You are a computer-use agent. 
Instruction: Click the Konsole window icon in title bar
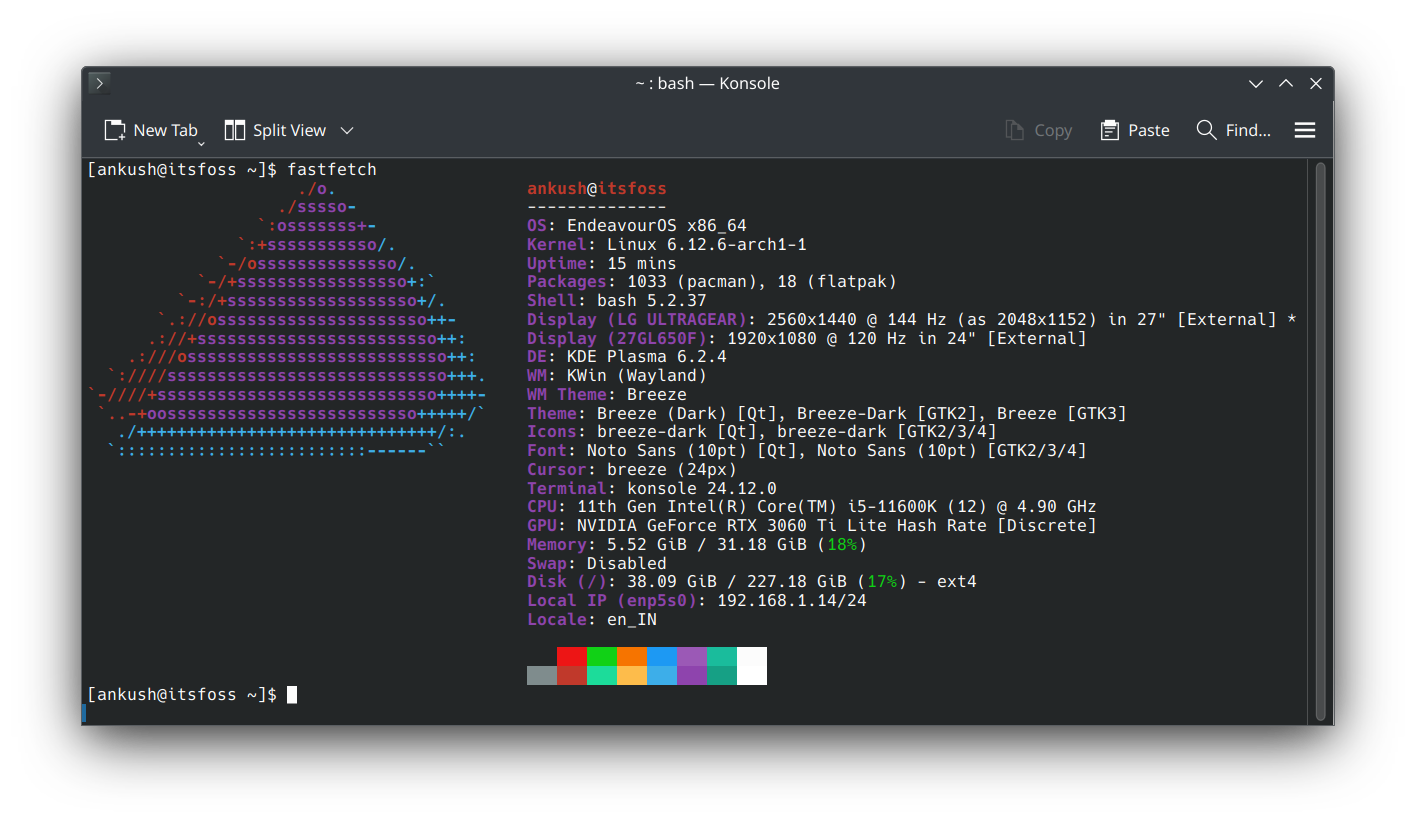(x=99, y=83)
